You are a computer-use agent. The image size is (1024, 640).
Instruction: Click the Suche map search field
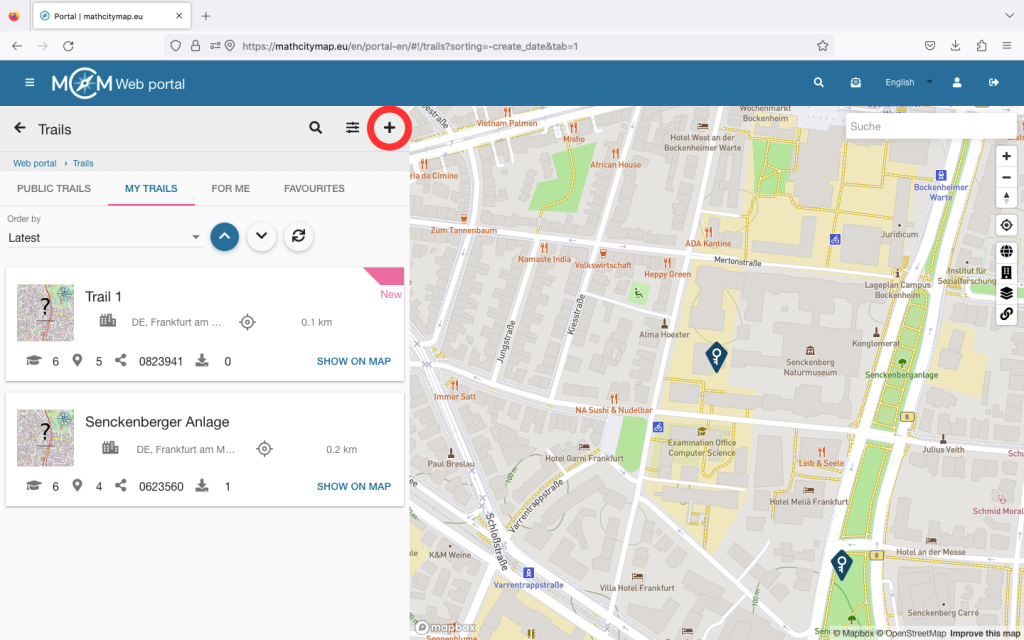pos(930,127)
